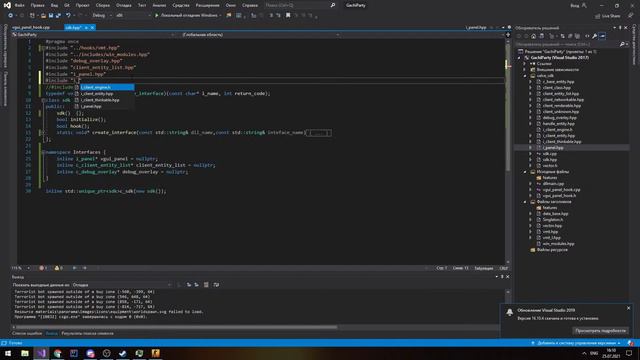This screenshot has width=640, height=360.
Task: Click the Live Share button
Action: pyautogui.click(x=607, y=16)
